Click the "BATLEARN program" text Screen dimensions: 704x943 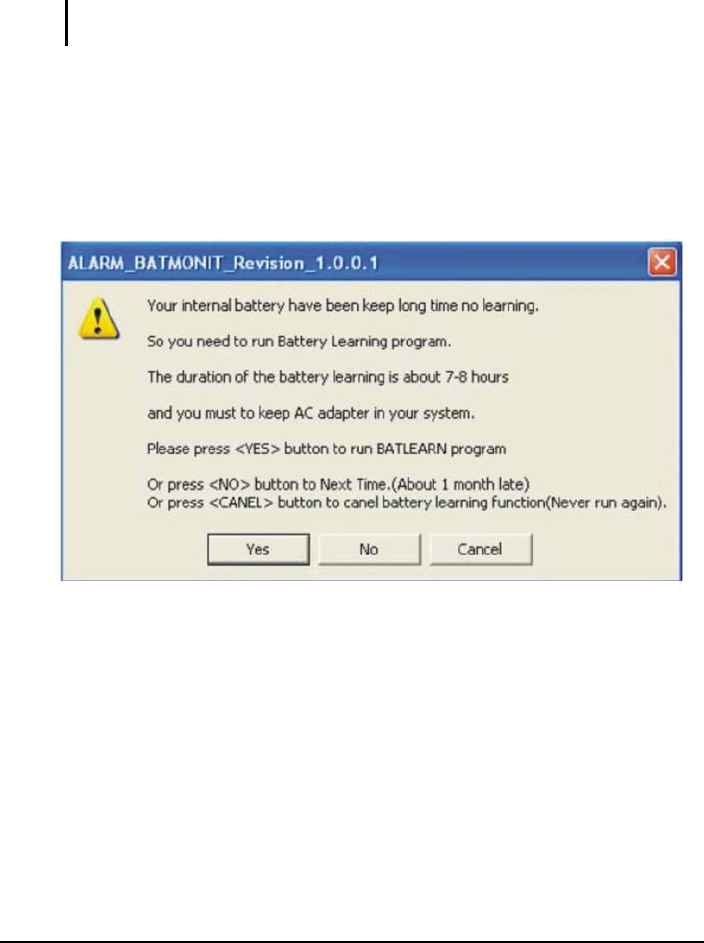[441, 449]
